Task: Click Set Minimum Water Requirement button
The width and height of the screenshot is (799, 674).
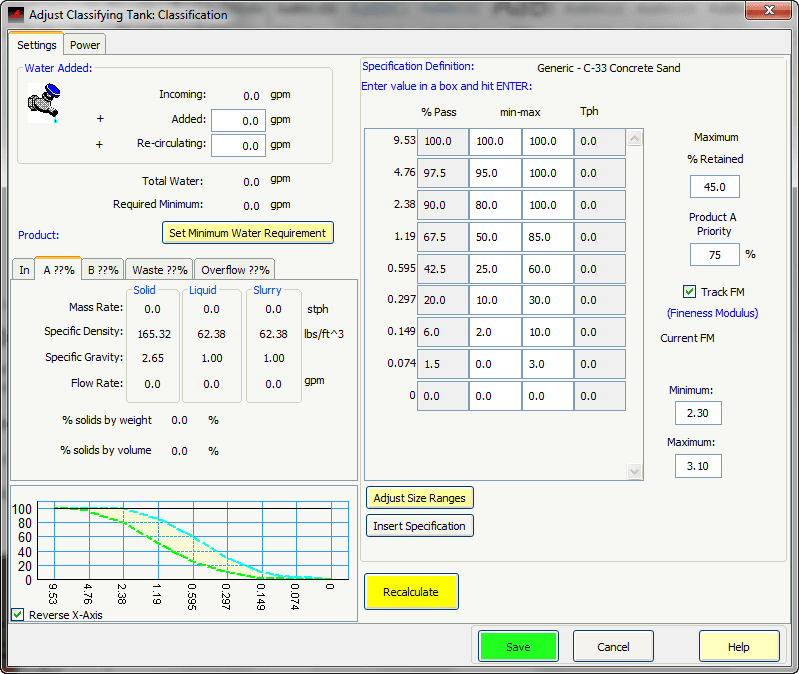Action: [247, 233]
